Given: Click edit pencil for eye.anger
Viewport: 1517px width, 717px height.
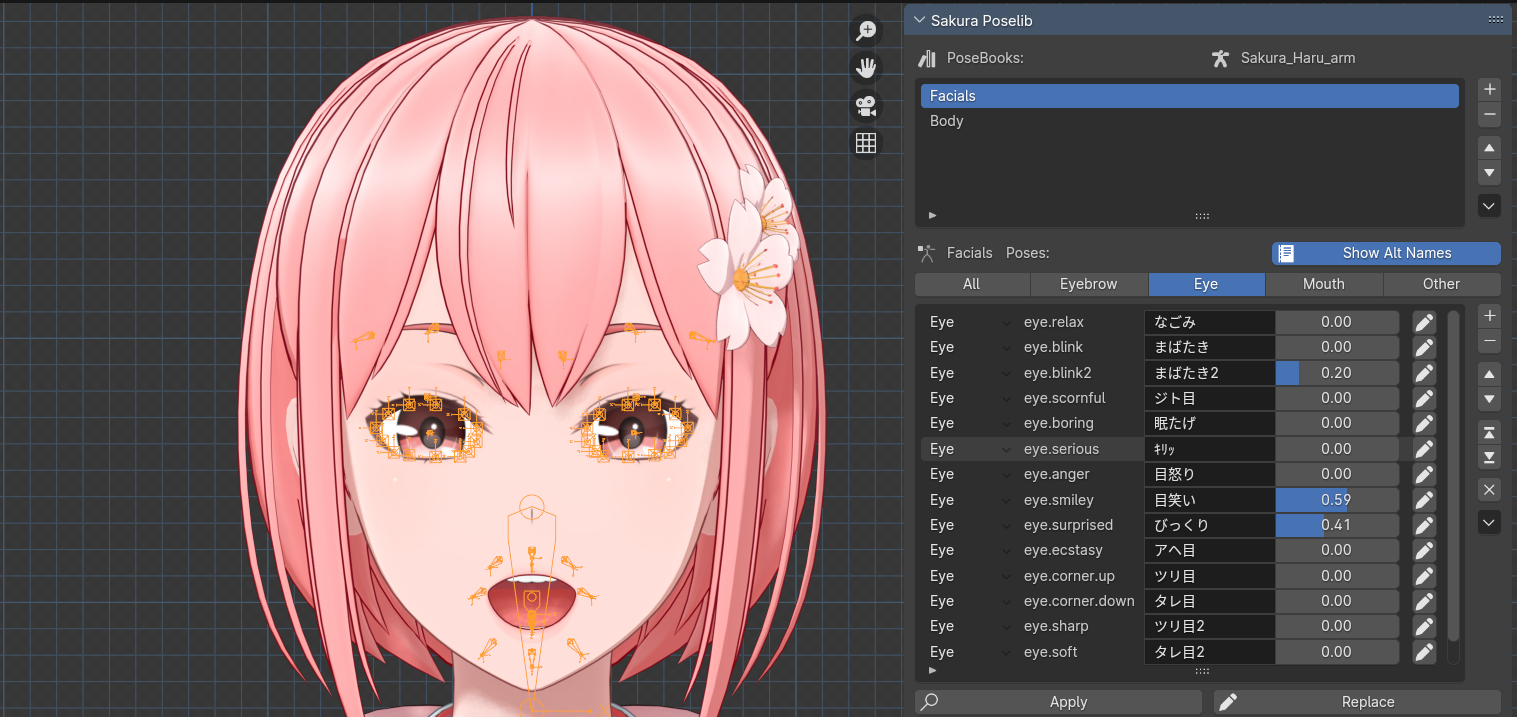Looking at the screenshot, I should pyautogui.click(x=1424, y=474).
